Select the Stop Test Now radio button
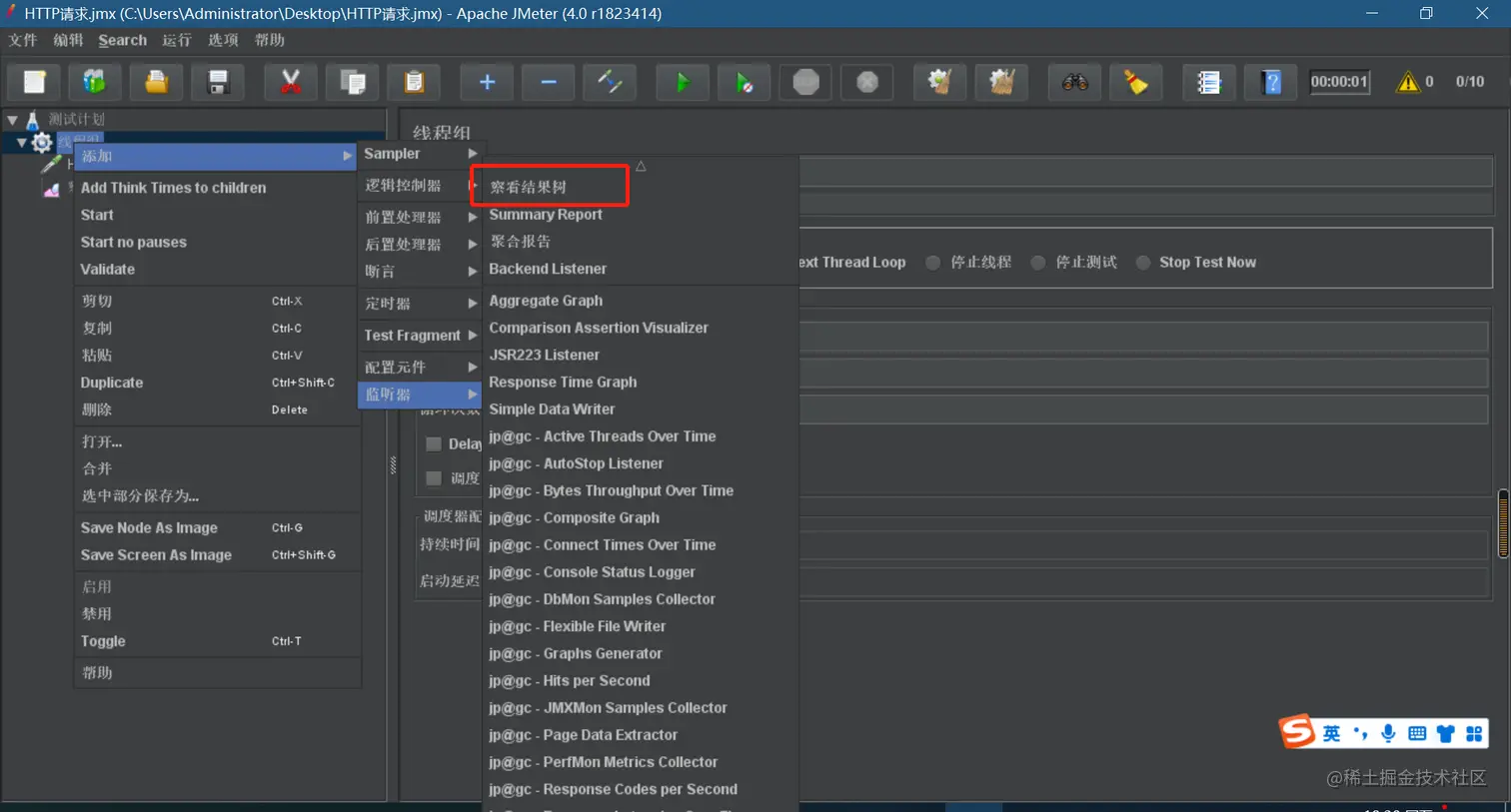Screen dimensions: 1511x812 coord(1143,263)
